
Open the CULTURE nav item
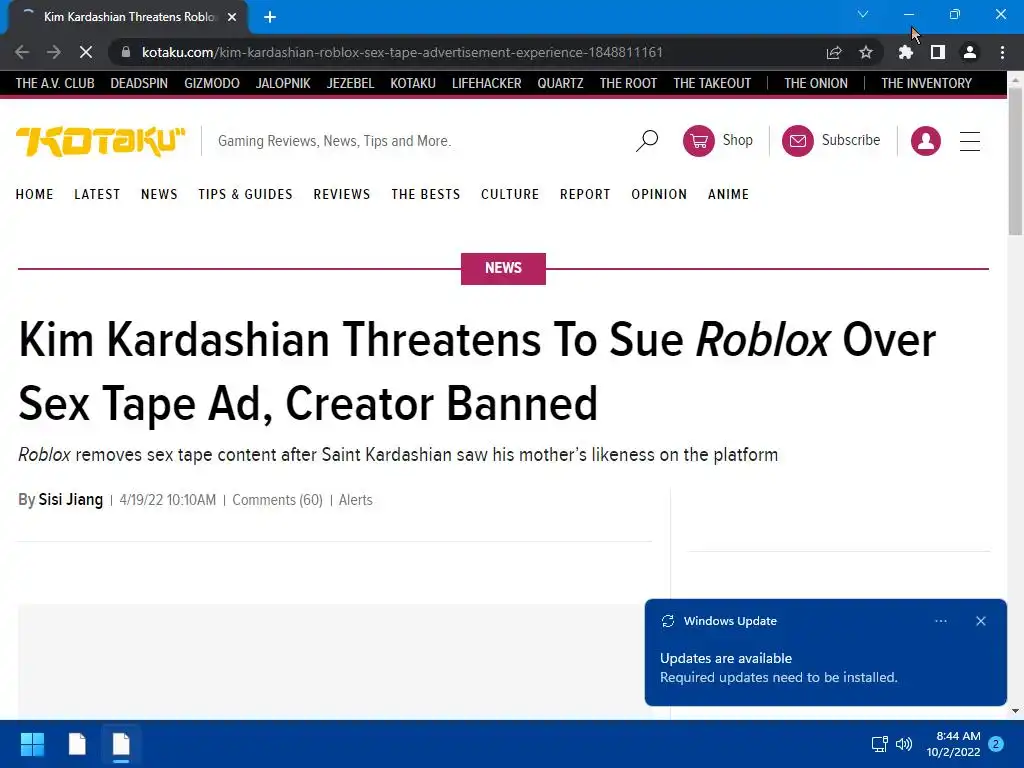click(x=510, y=195)
